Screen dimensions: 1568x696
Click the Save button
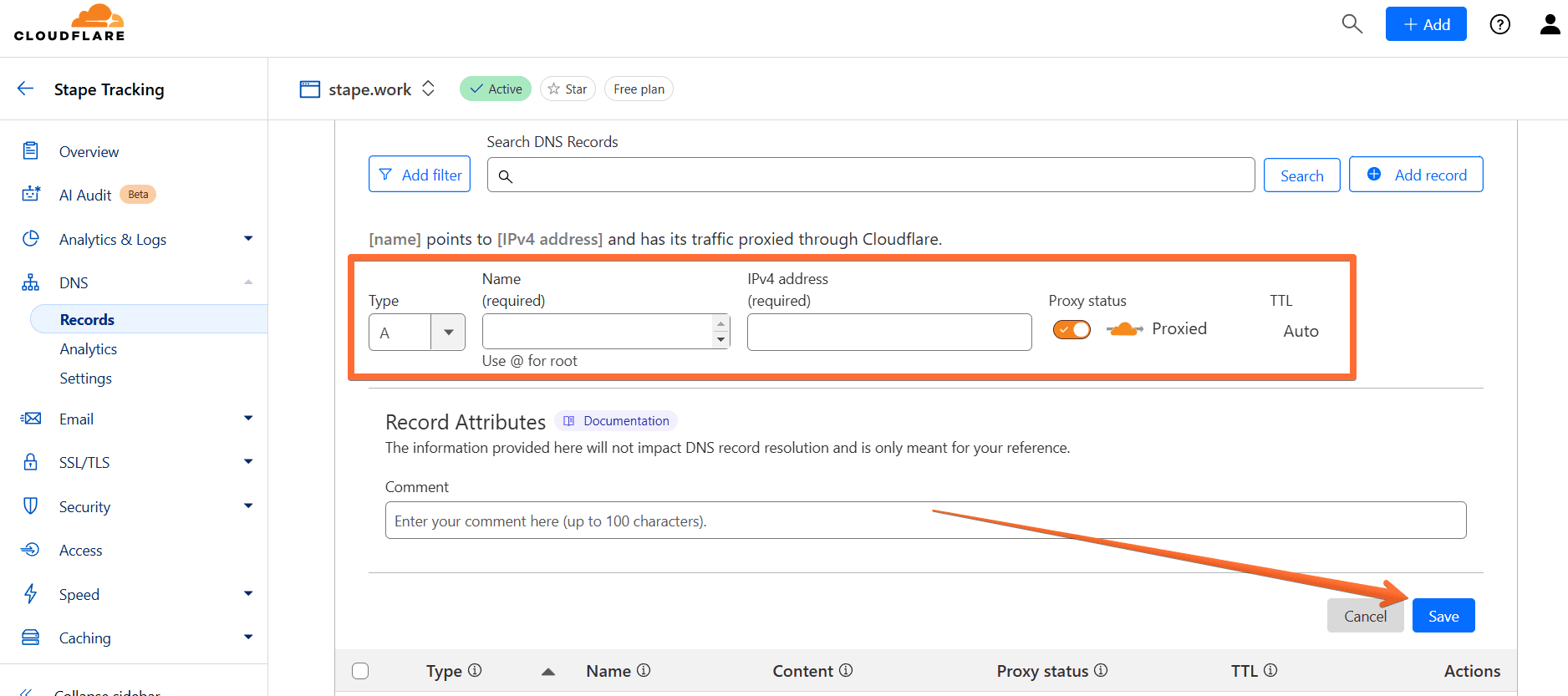1443,616
